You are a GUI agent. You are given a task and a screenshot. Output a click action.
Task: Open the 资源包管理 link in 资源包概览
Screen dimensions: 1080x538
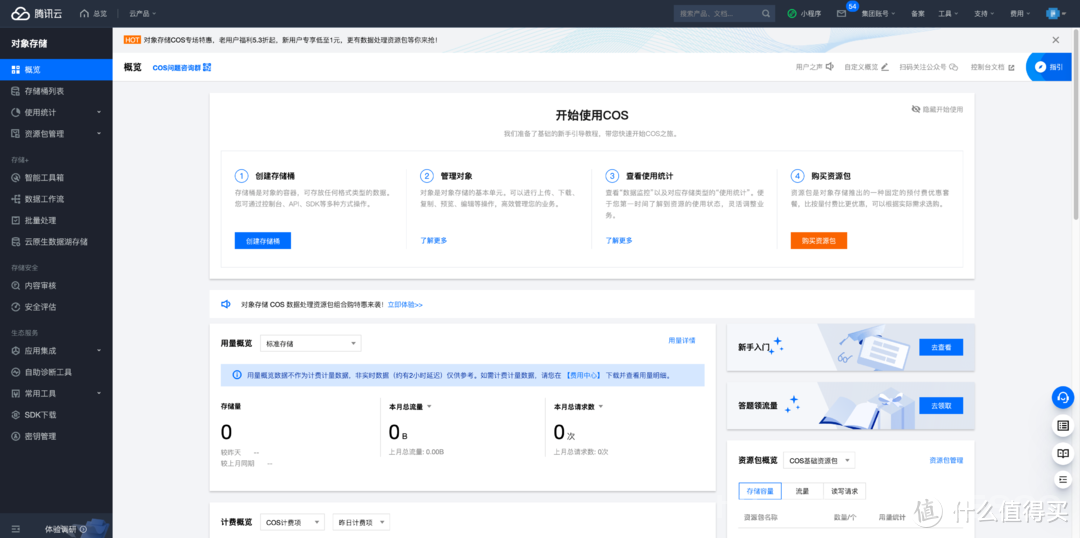pos(946,460)
